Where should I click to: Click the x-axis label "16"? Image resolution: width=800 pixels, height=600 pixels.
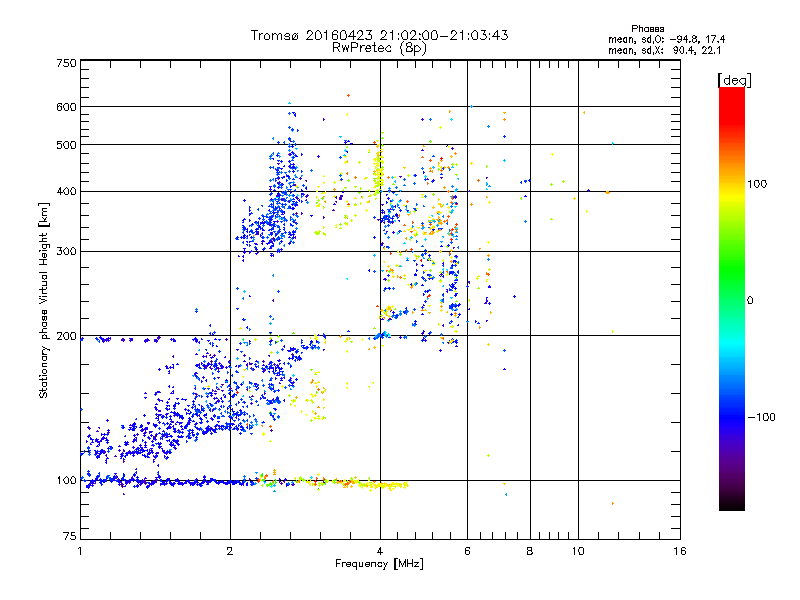click(680, 551)
